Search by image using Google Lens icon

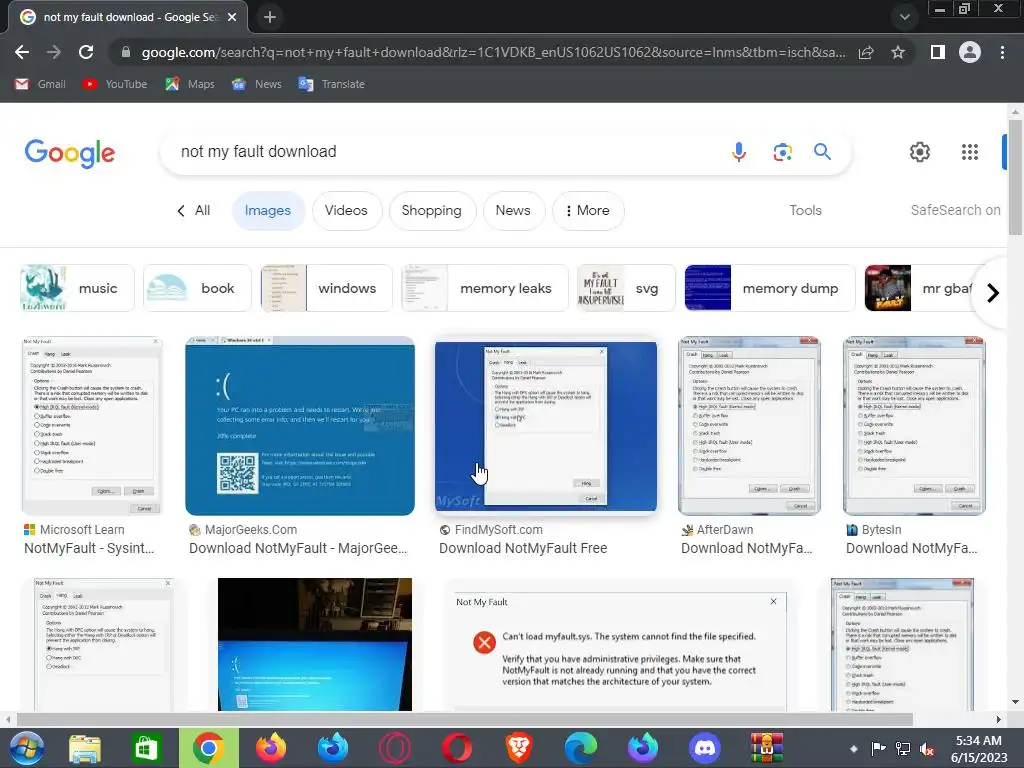pyautogui.click(x=782, y=152)
